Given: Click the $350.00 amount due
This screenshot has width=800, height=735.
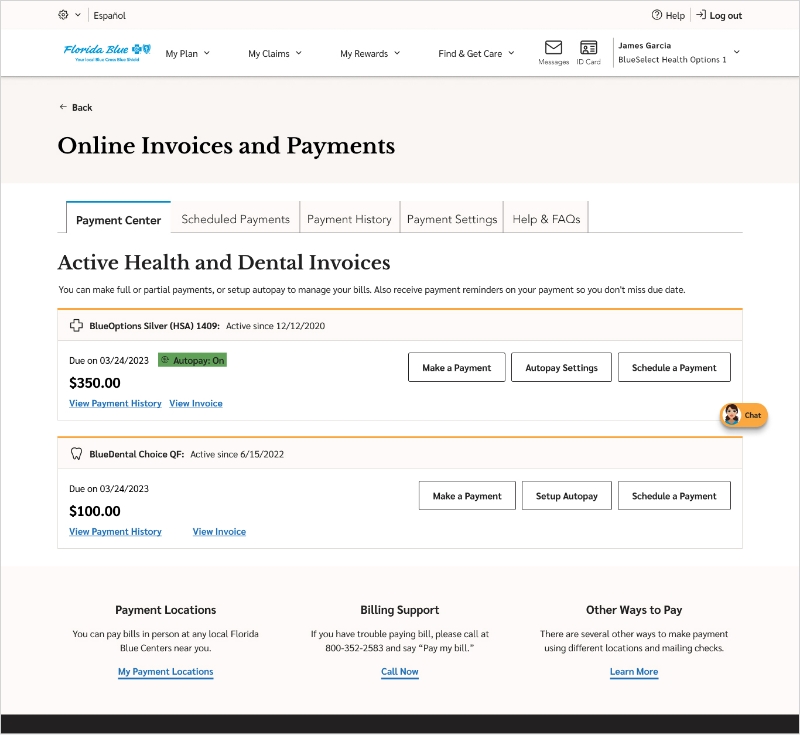Looking at the screenshot, I should pyautogui.click(x=95, y=383).
